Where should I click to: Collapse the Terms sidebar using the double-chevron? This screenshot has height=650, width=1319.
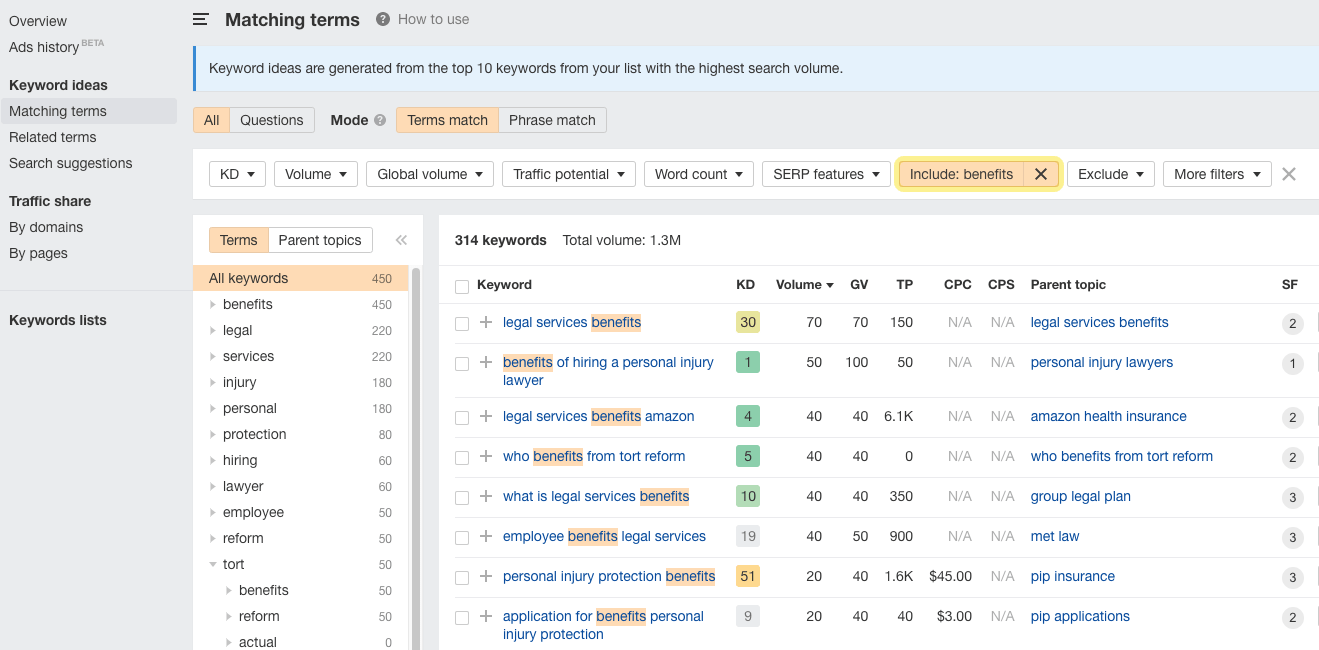tap(401, 239)
